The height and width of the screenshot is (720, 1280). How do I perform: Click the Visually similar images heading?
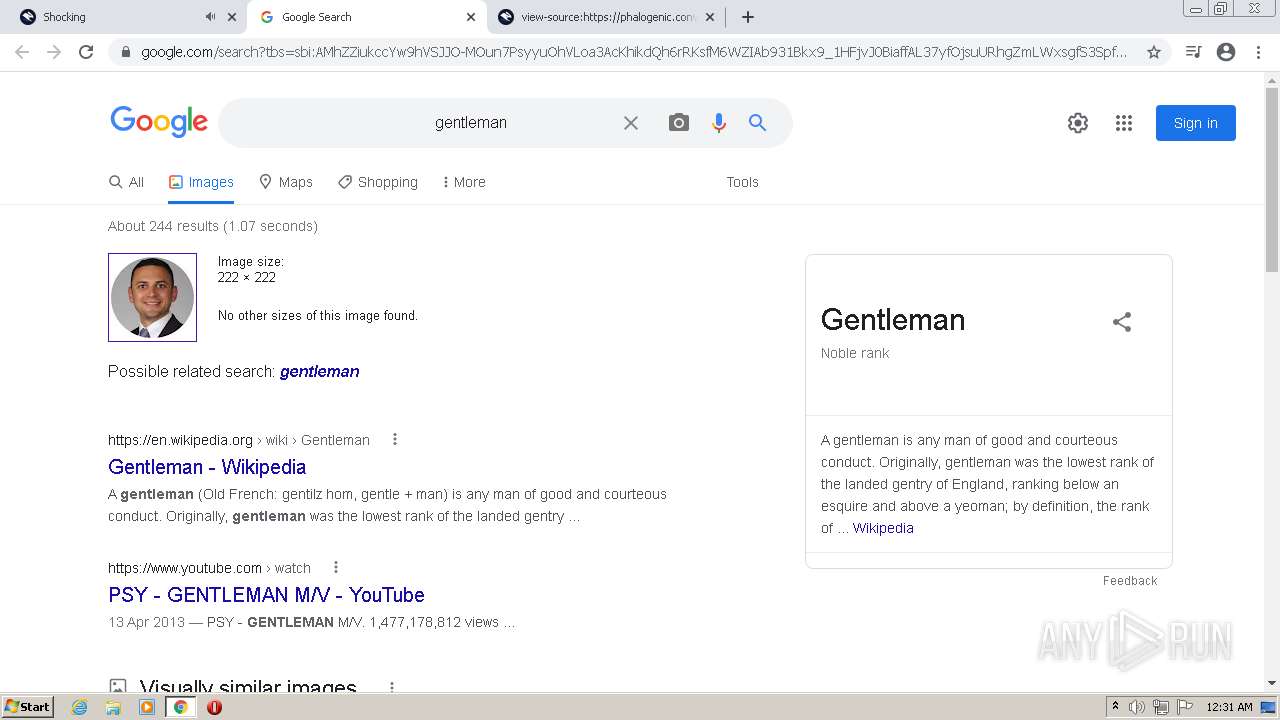pyautogui.click(x=248, y=687)
